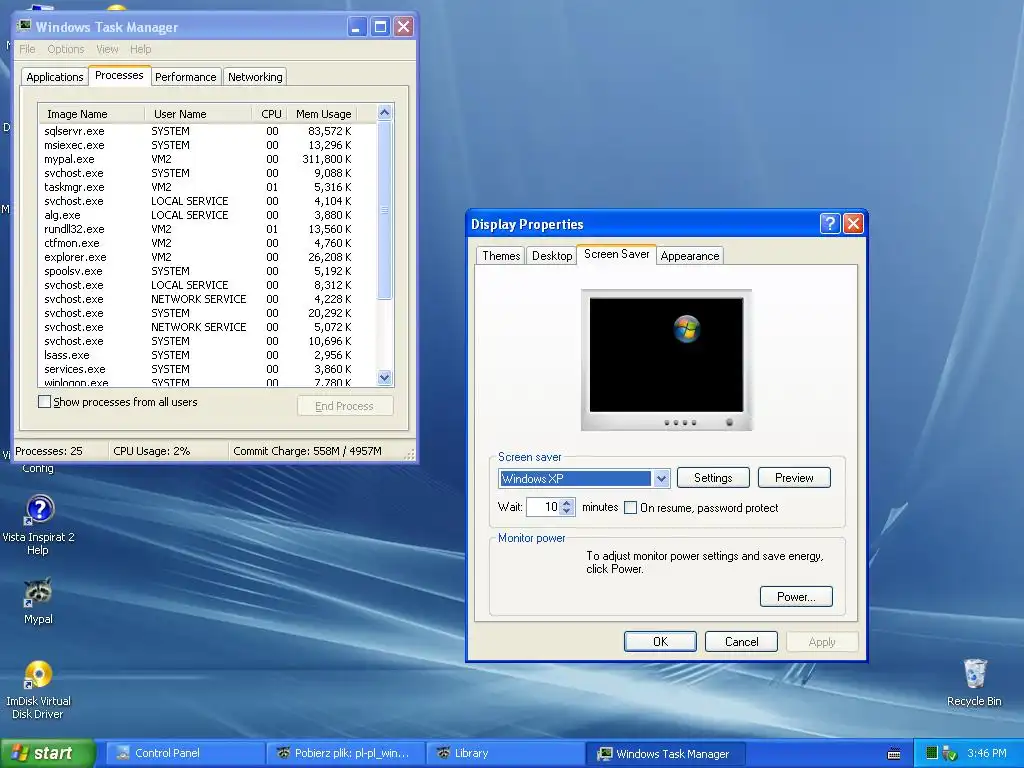The image size is (1024, 768).
Task: Select the Processes tab
Action: [x=119, y=76]
